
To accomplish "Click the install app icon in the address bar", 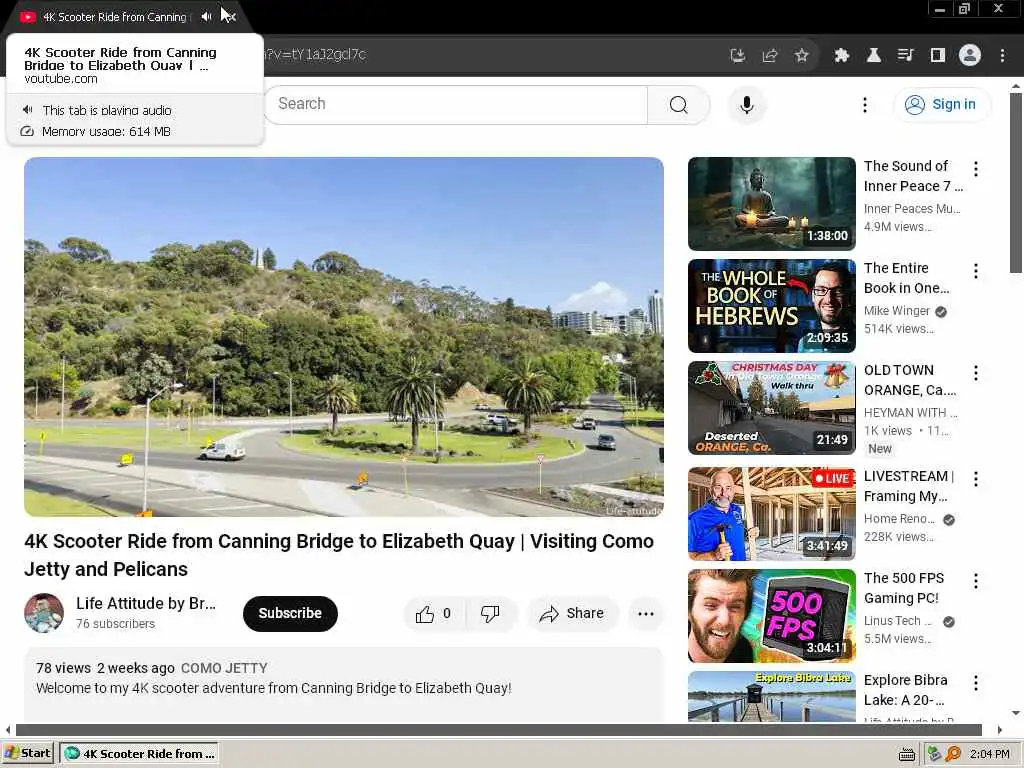I will pyautogui.click(x=738, y=56).
